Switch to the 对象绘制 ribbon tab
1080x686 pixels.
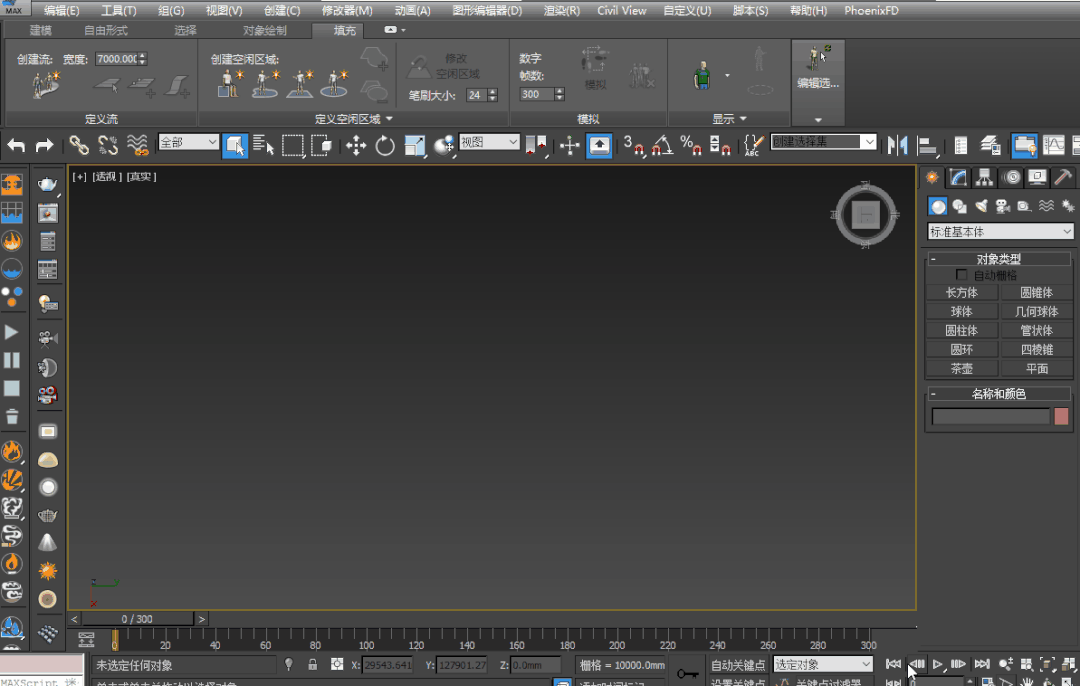tap(264, 31)
